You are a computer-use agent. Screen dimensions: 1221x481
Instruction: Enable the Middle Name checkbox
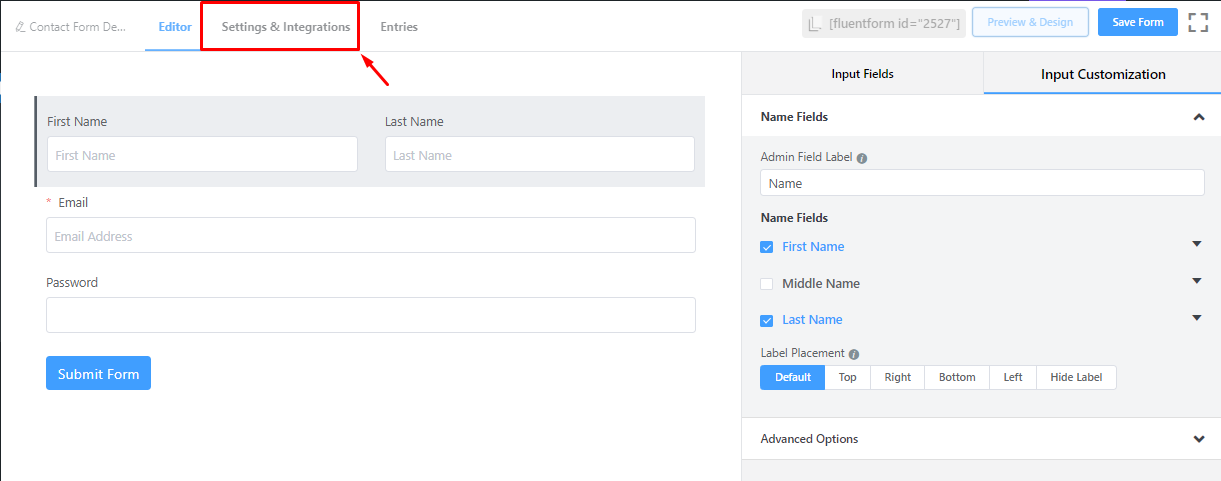[767, 284]
